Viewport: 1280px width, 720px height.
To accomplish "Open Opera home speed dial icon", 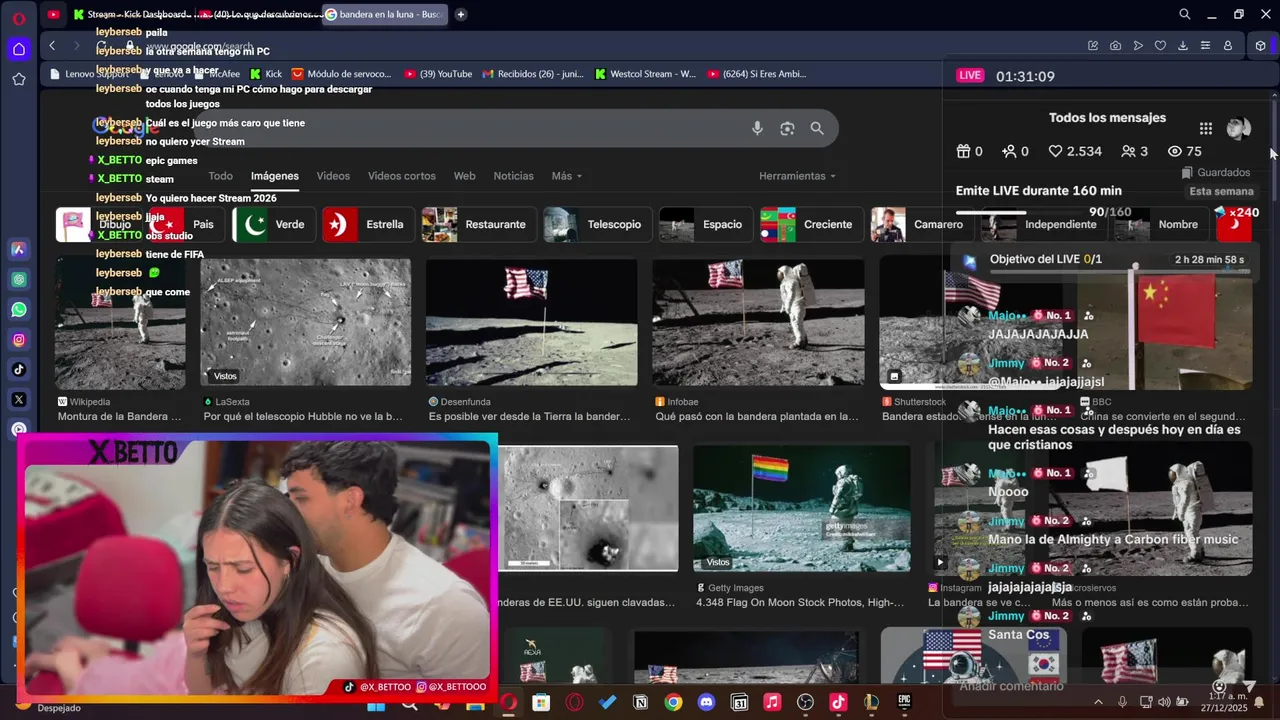I will click(19, 49).
